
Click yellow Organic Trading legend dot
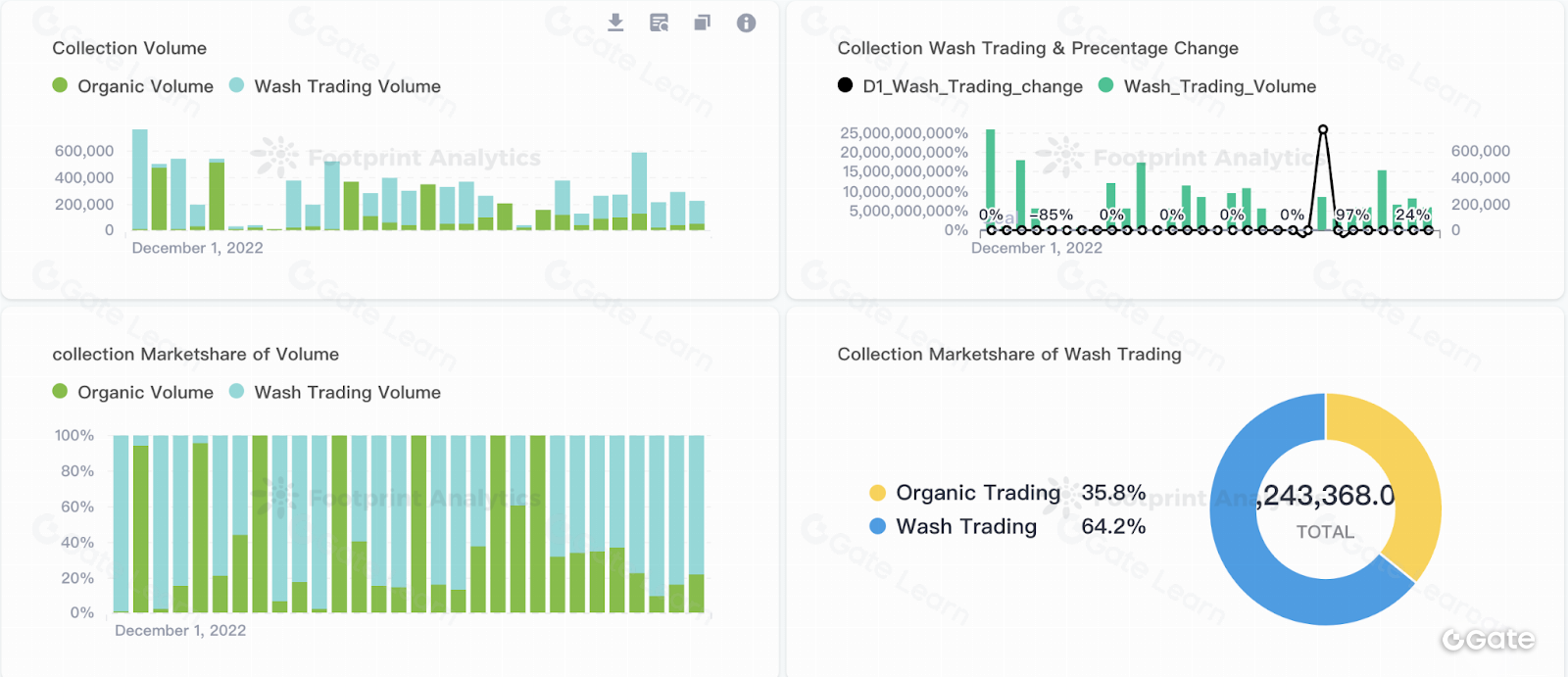click(x=877, y=493)
